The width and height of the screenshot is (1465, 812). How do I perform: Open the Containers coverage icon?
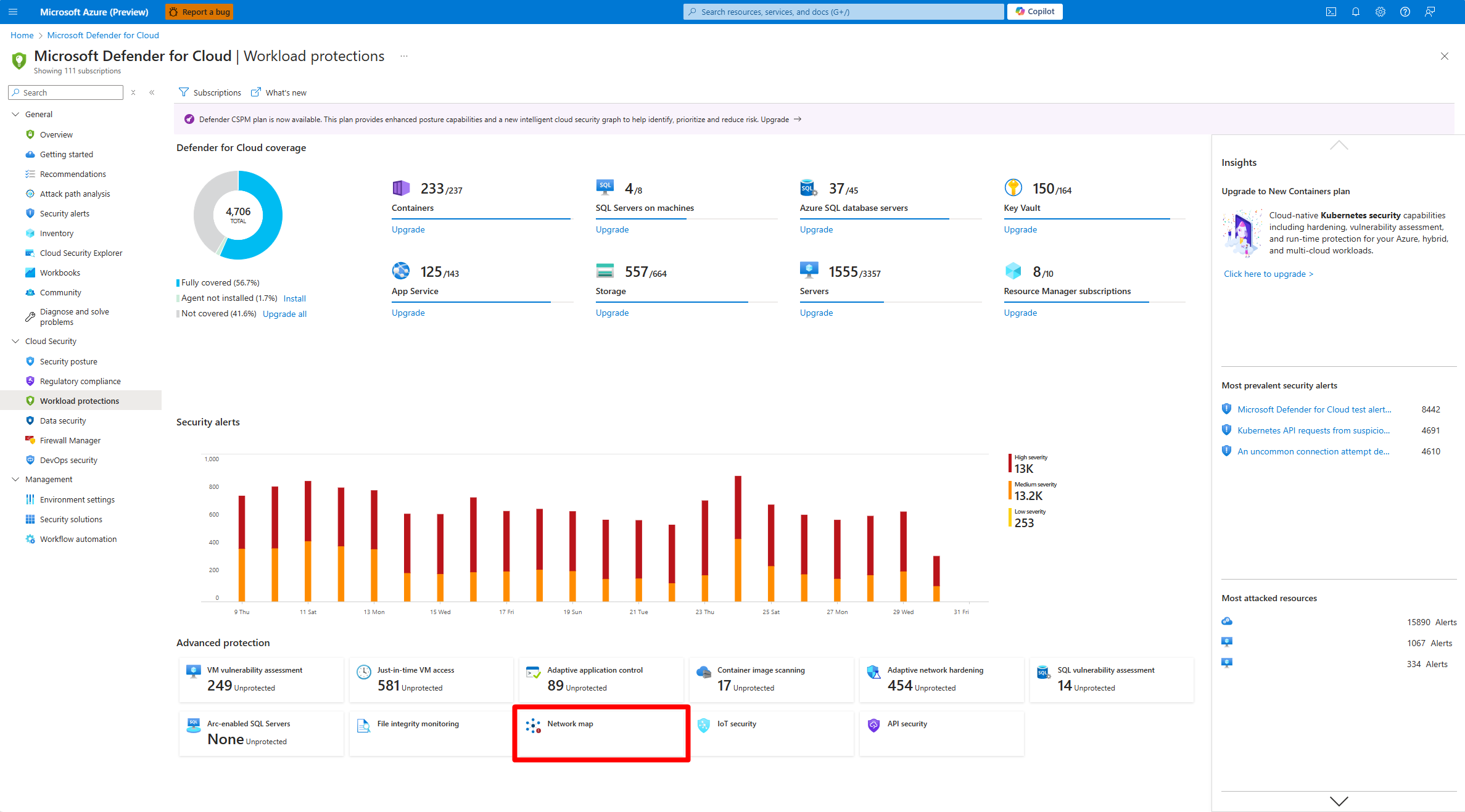pos(401,188)
